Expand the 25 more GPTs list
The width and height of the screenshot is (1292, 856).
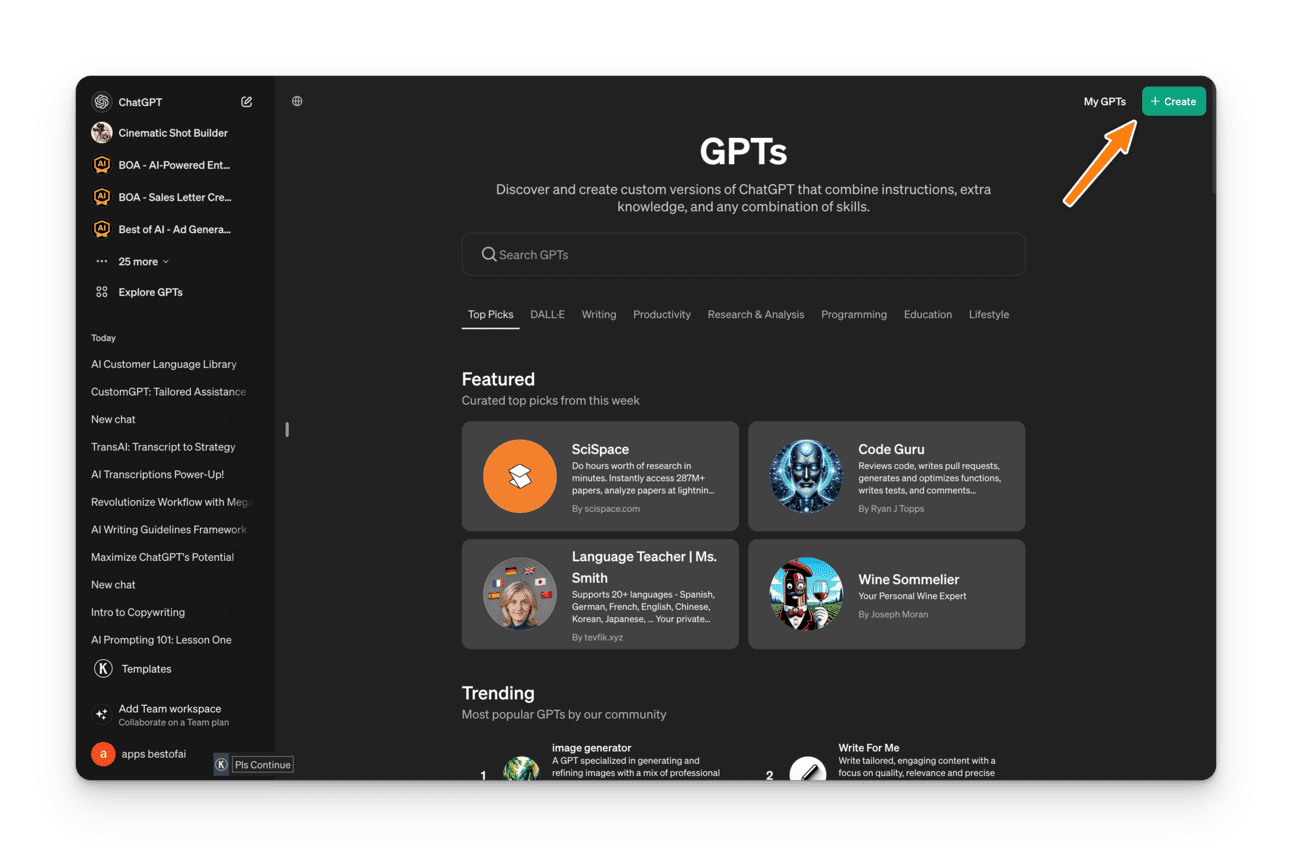pyautogui.click(x=143, y=262)
